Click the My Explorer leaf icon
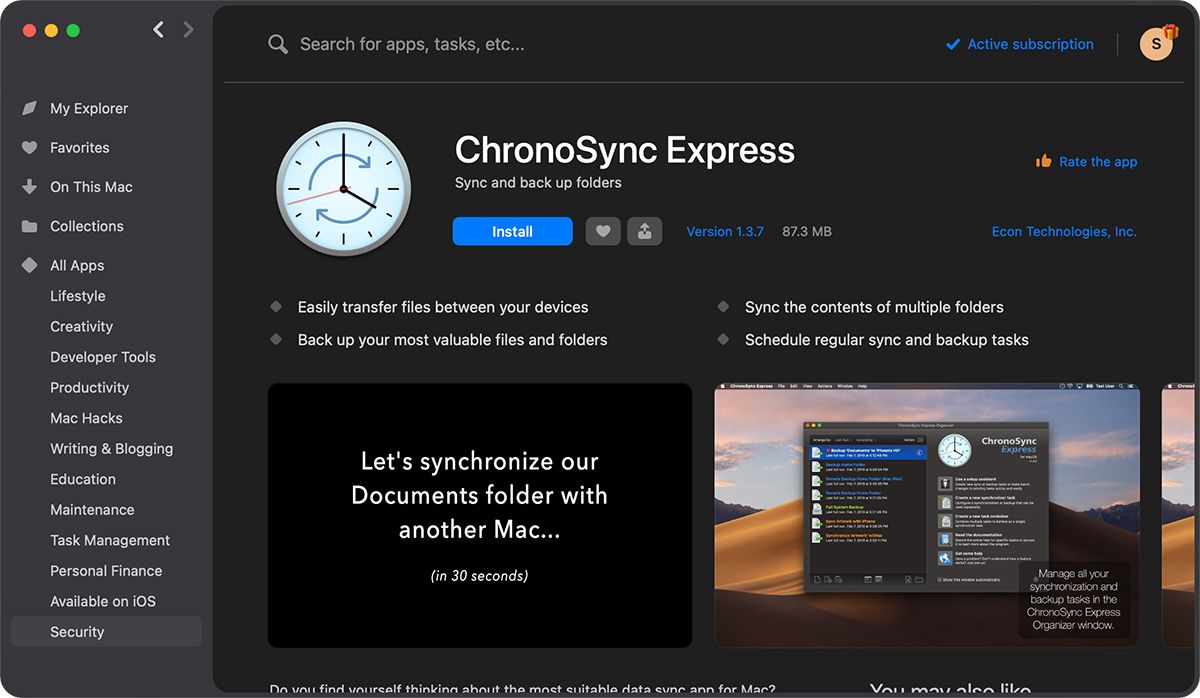Image resolution: width=1200 pixels, height=698 pixels. (30, 108)
